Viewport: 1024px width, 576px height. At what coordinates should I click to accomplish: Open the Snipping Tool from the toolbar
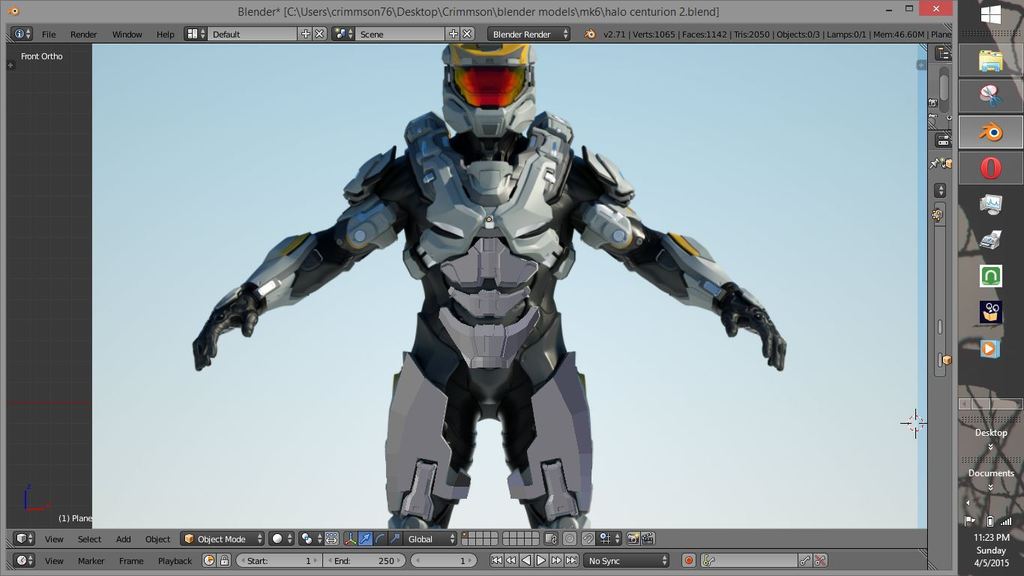[991, 96]
